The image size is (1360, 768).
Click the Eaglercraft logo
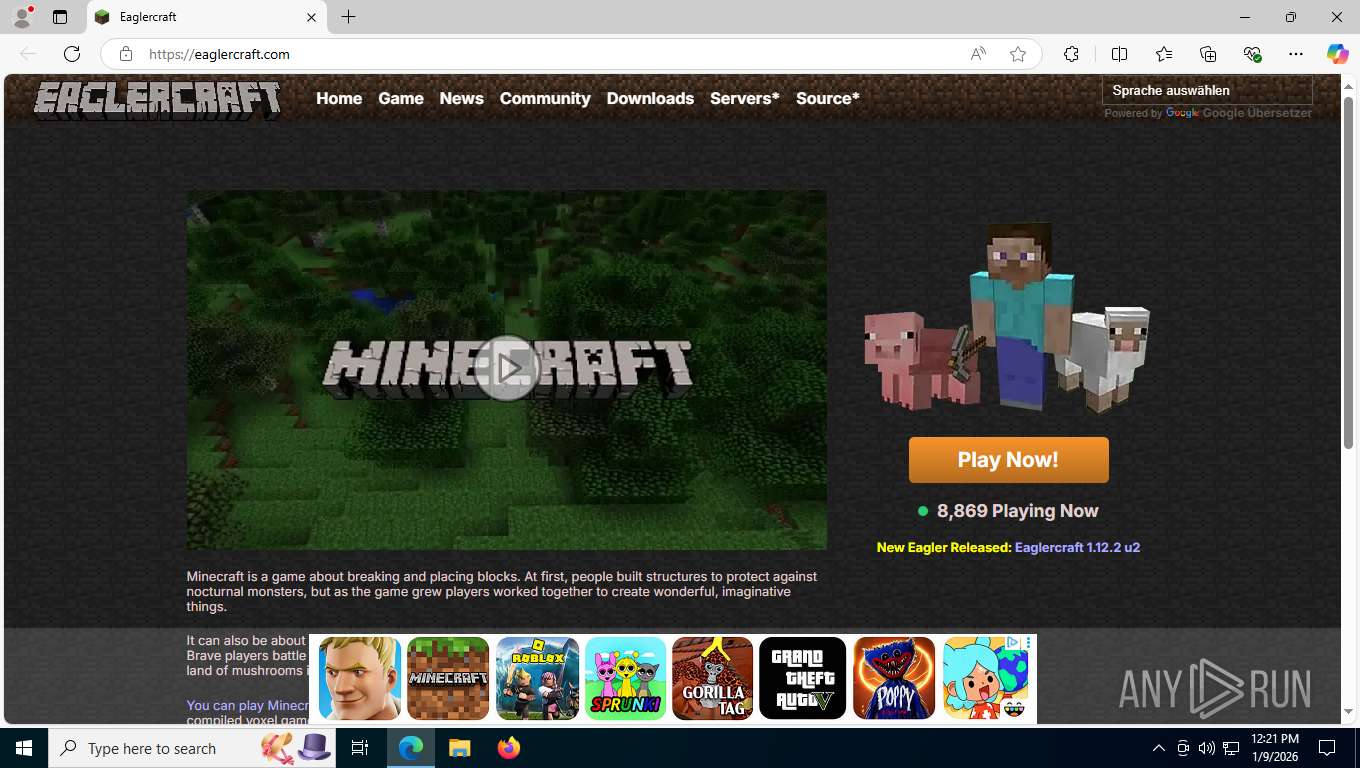[157, 100]
